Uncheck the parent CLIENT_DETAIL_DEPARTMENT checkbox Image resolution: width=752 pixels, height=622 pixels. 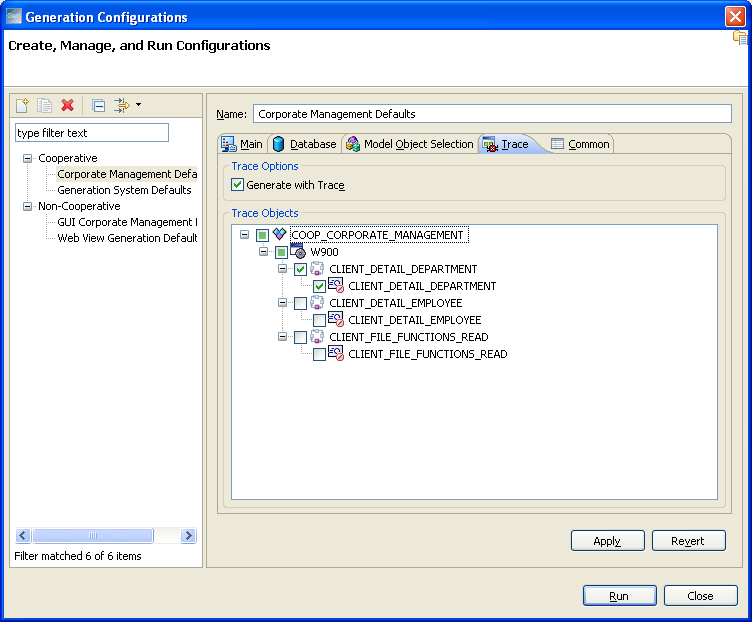click(300, 269)
